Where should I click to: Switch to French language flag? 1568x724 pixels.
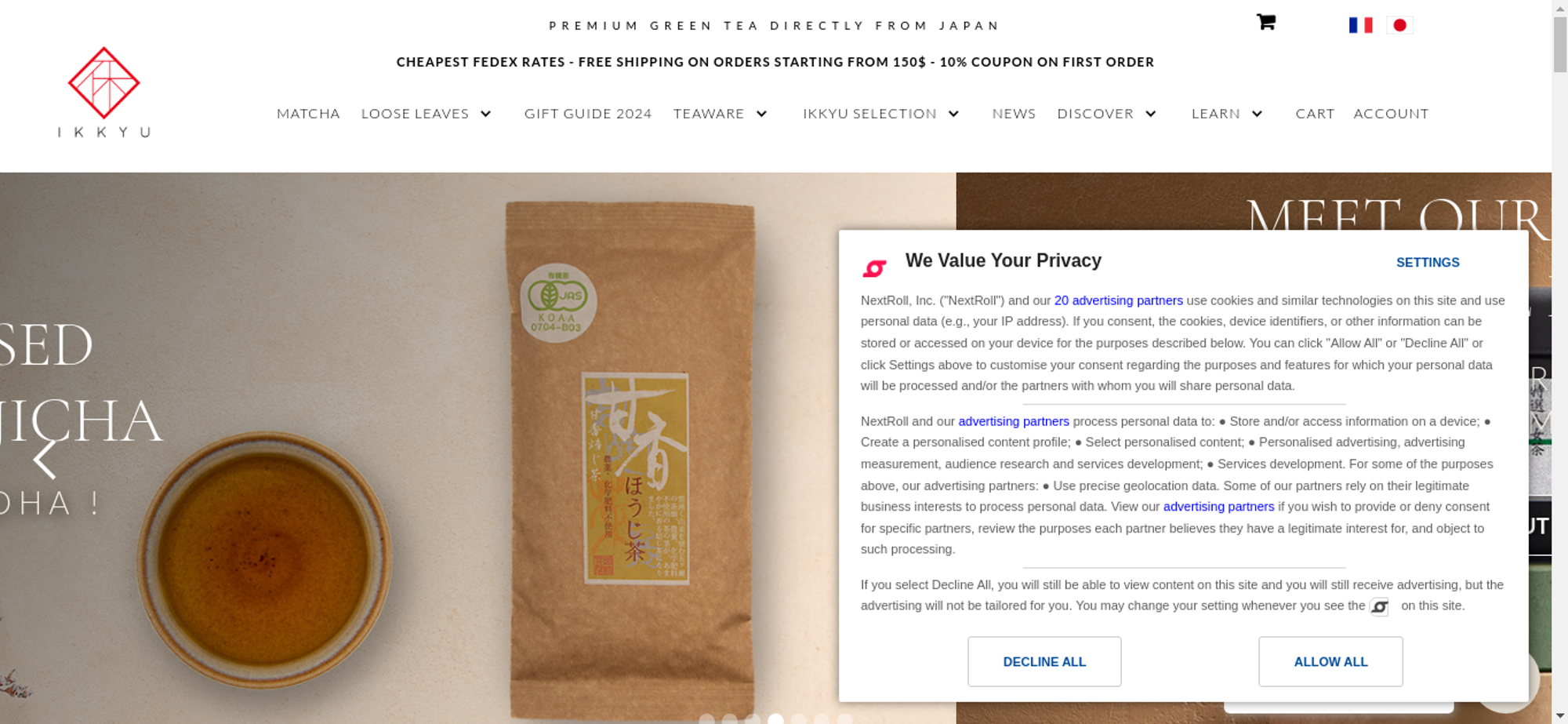point(1360,25)
